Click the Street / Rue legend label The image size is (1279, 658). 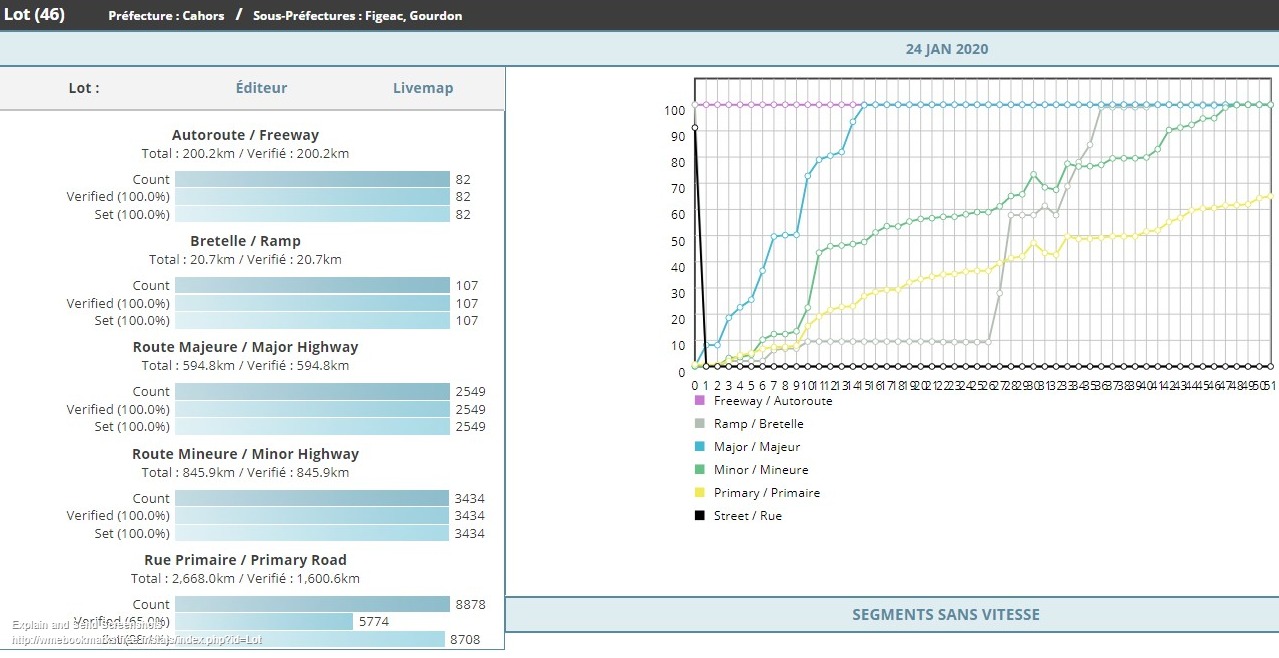(747, 516)
